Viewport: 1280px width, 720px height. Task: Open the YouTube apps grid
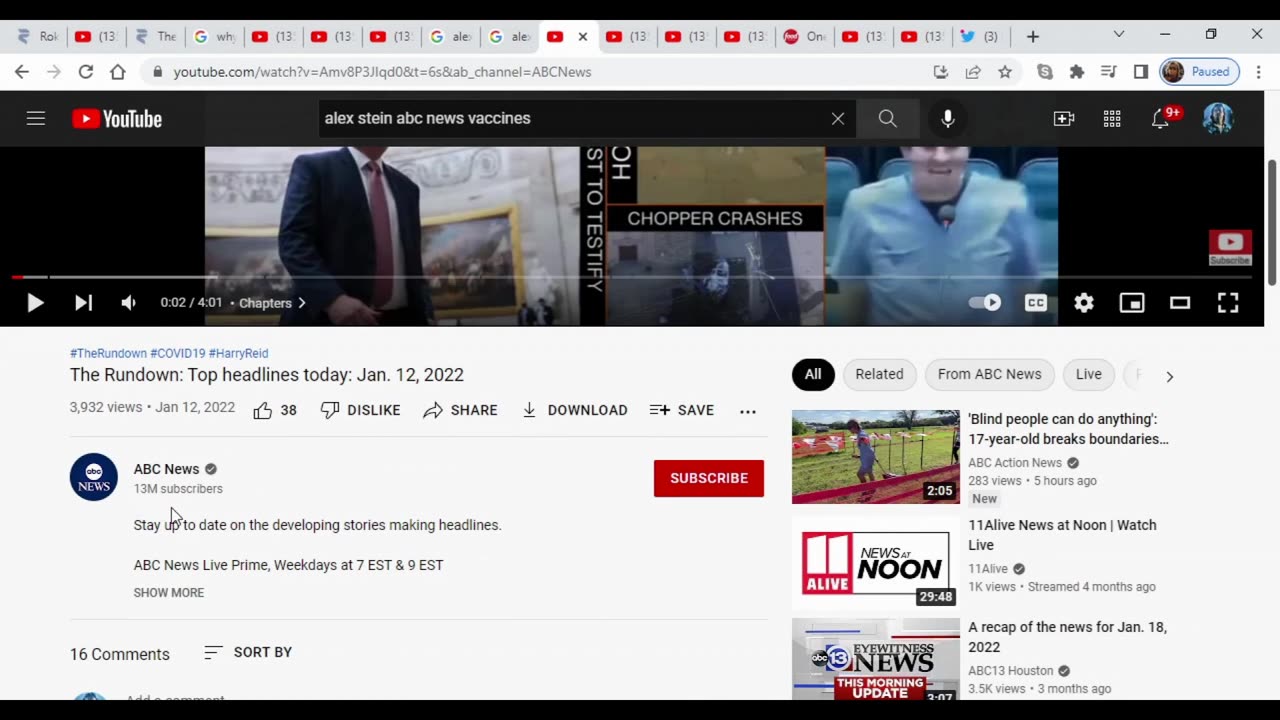click(1112, 119)
